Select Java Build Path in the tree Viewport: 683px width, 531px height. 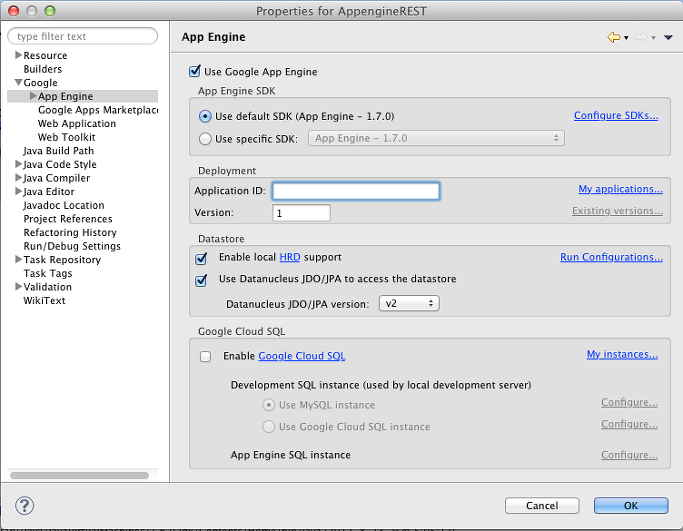pyautogui.click(x=58, y=151)
